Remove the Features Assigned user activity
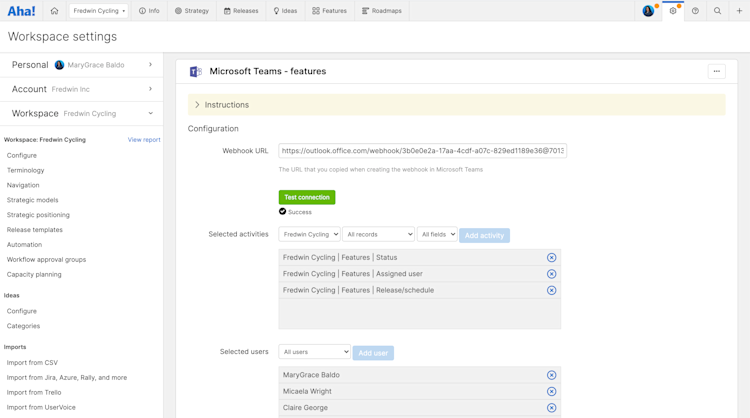The width and height of the screenshot is (750, 418). pyautogui.click(x=551, y=274)
